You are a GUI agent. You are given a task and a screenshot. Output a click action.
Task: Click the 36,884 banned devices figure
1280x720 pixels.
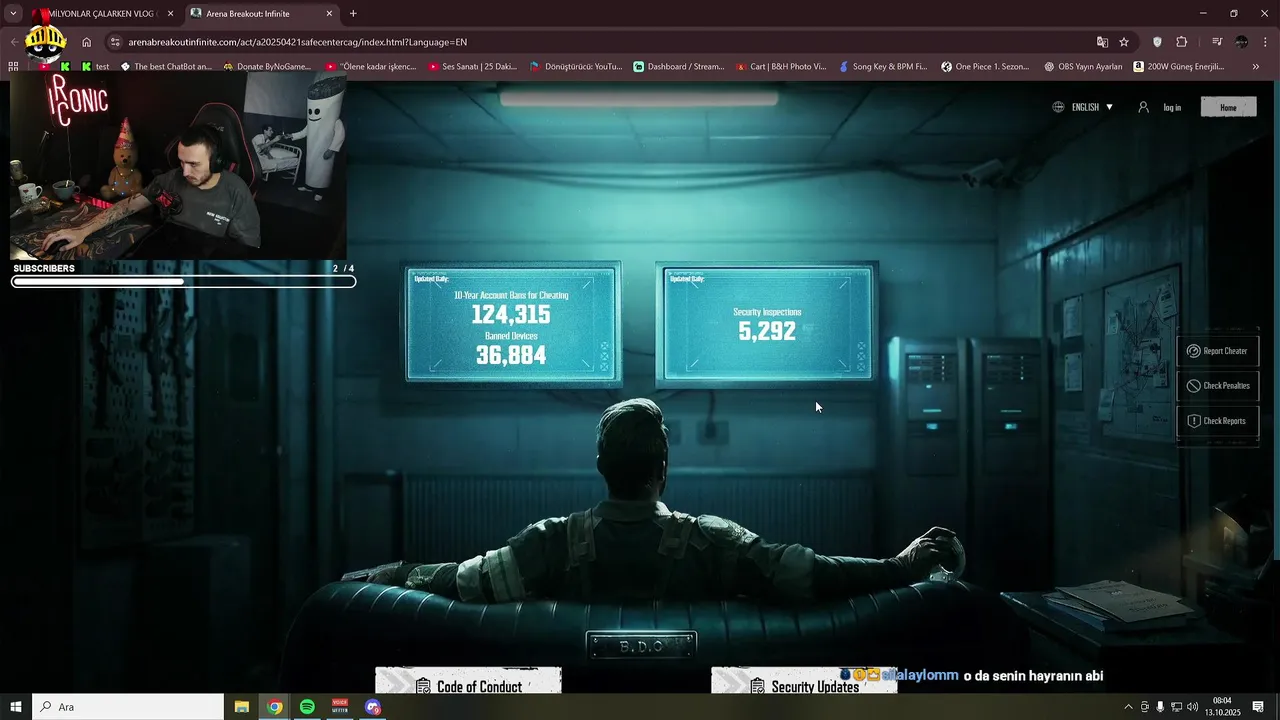[511, 356]
